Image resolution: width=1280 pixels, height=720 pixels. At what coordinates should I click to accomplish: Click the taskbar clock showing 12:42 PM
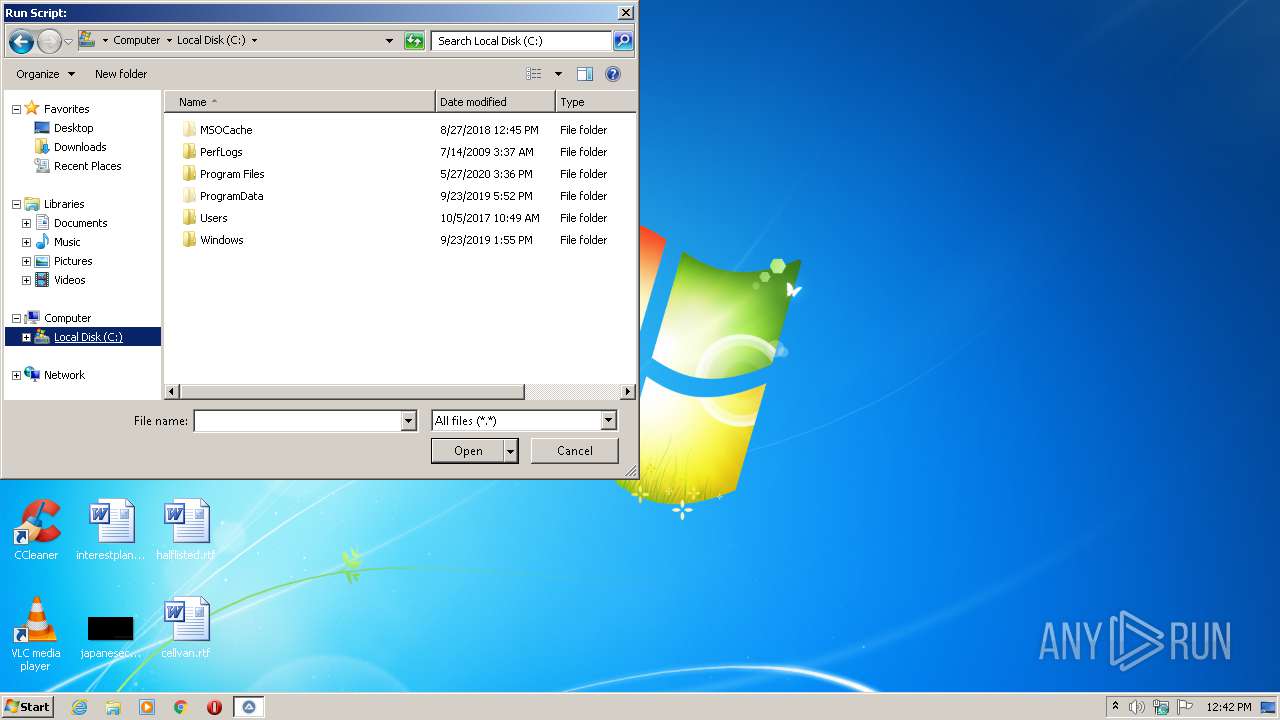[1228, 707]
